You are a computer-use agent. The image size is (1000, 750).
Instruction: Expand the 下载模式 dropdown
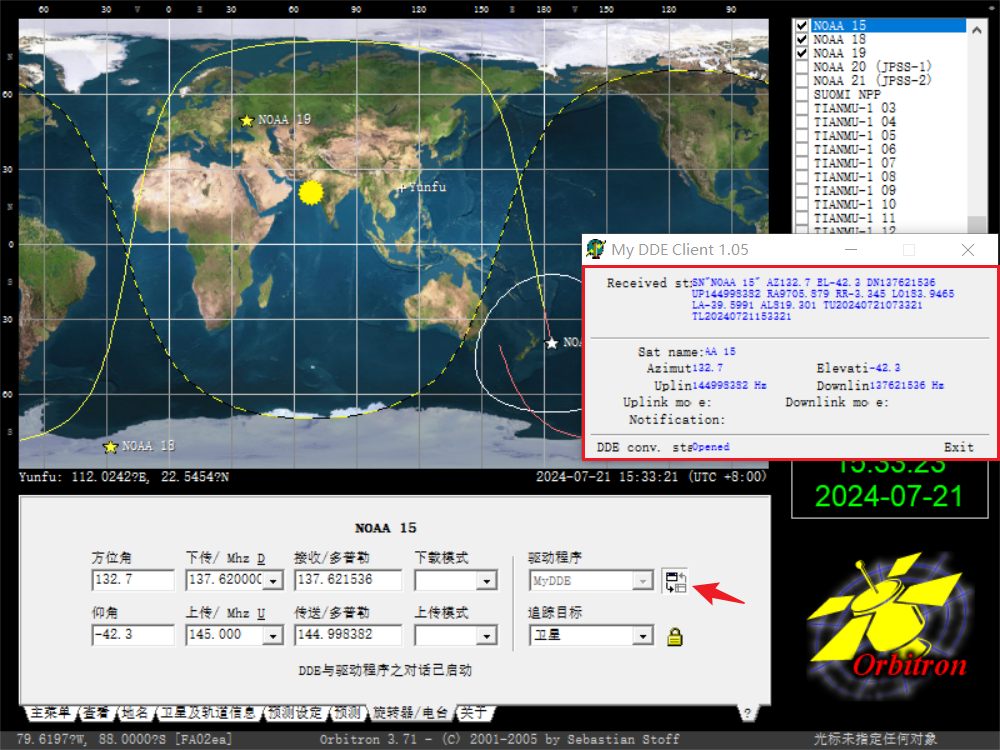click(x=486, y=581)
